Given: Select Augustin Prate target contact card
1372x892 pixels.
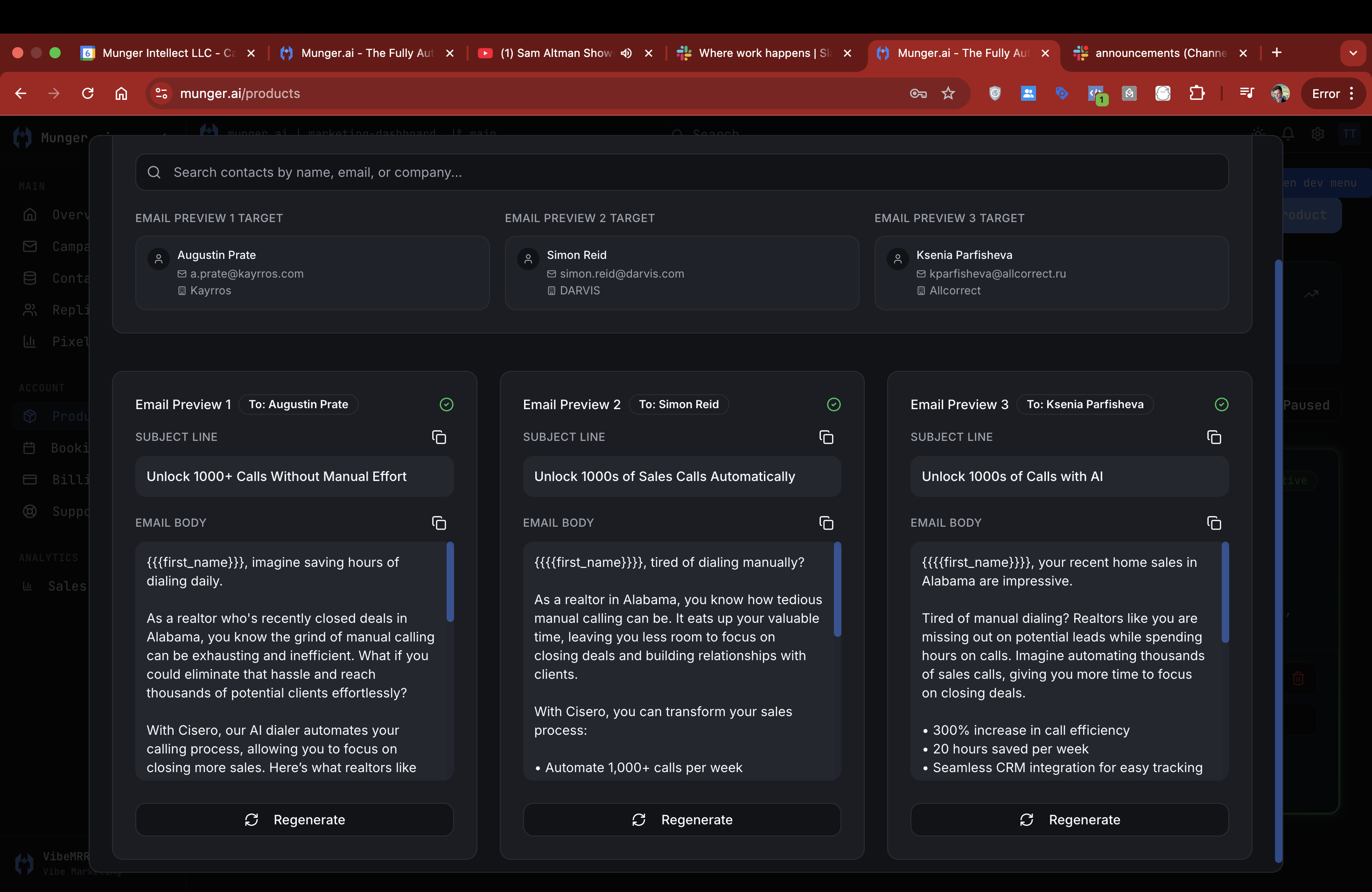Looking at the screenshot, I should (312, 272).
